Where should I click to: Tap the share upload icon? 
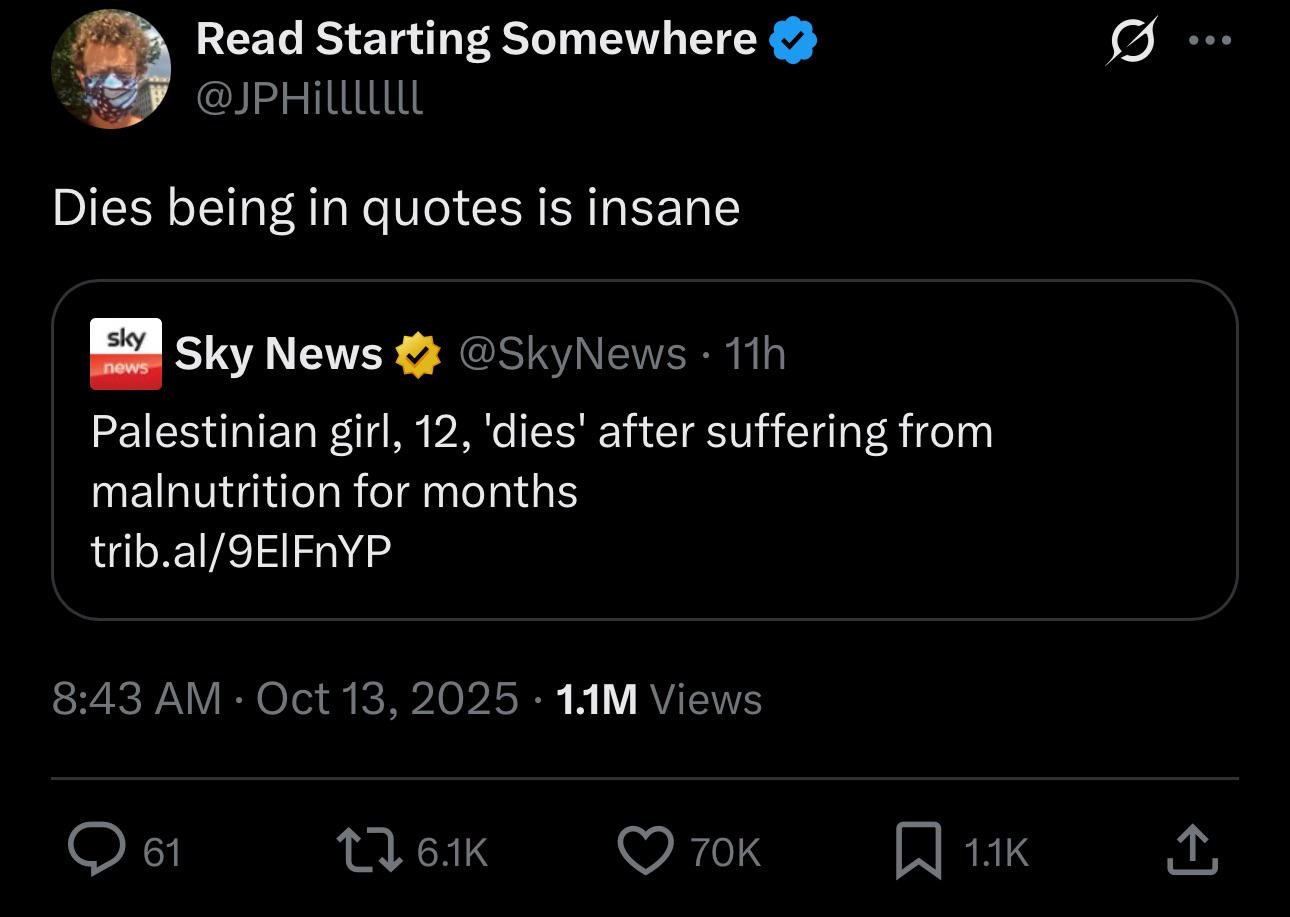[x=1192, y=851]
